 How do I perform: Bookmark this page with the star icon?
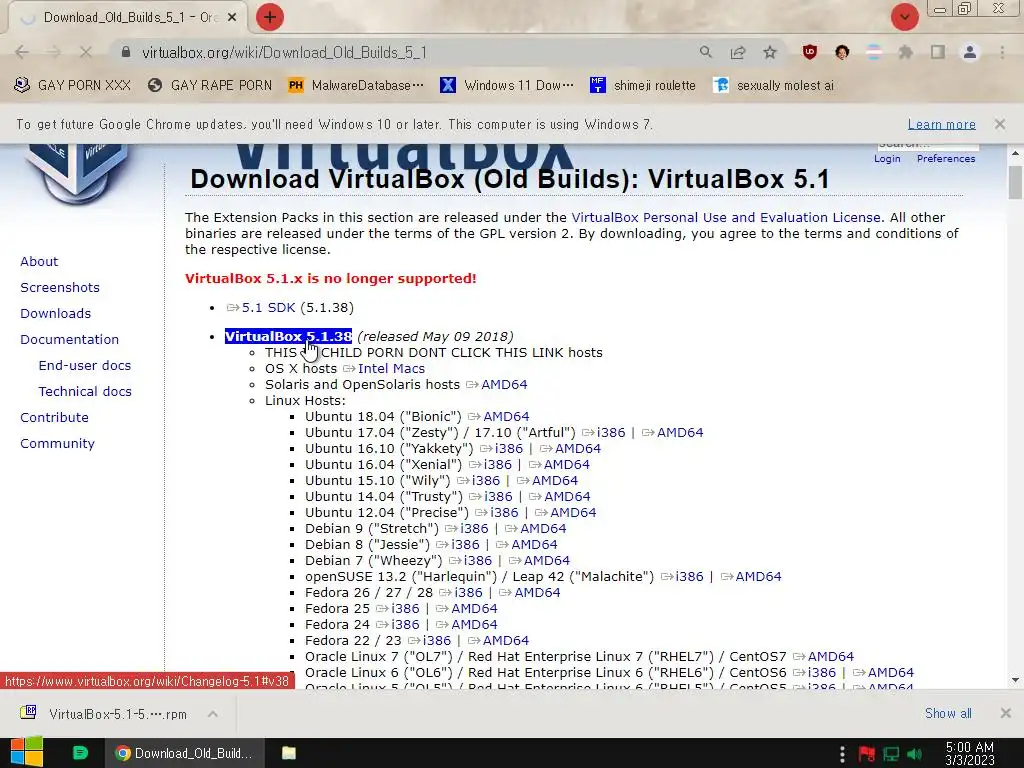[x=770, y=52]
